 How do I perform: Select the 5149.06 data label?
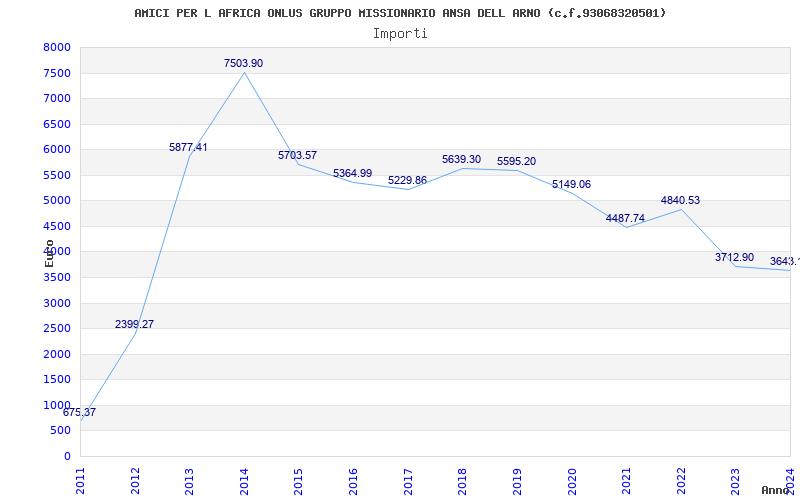(x=571, y=184)
